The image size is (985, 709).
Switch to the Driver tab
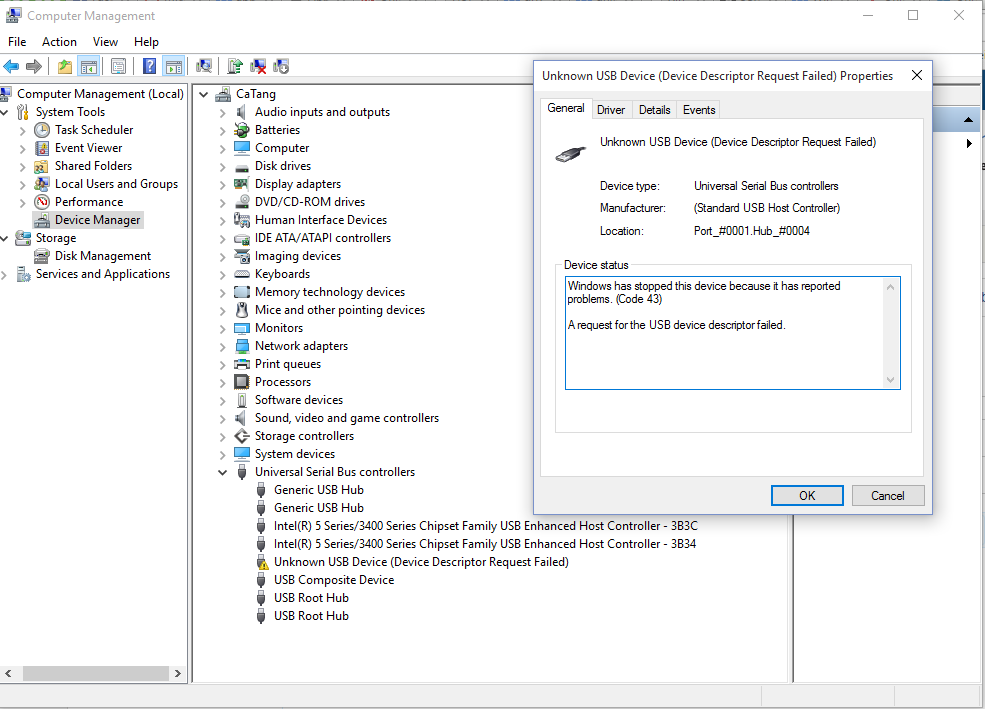point(611,110)
